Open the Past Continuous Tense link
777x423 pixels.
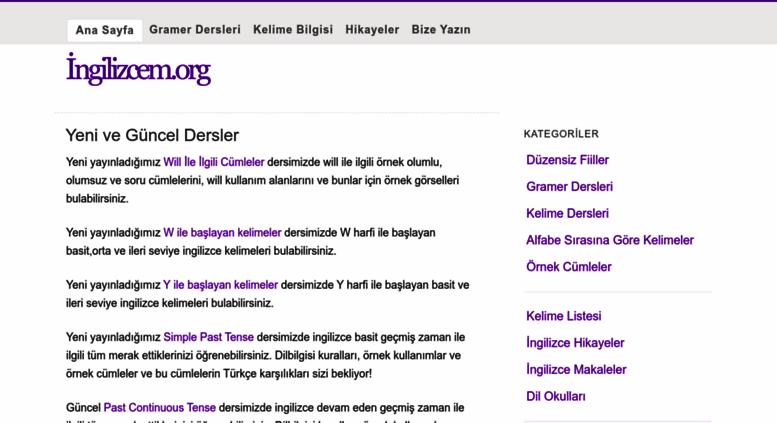click(159, 408)
